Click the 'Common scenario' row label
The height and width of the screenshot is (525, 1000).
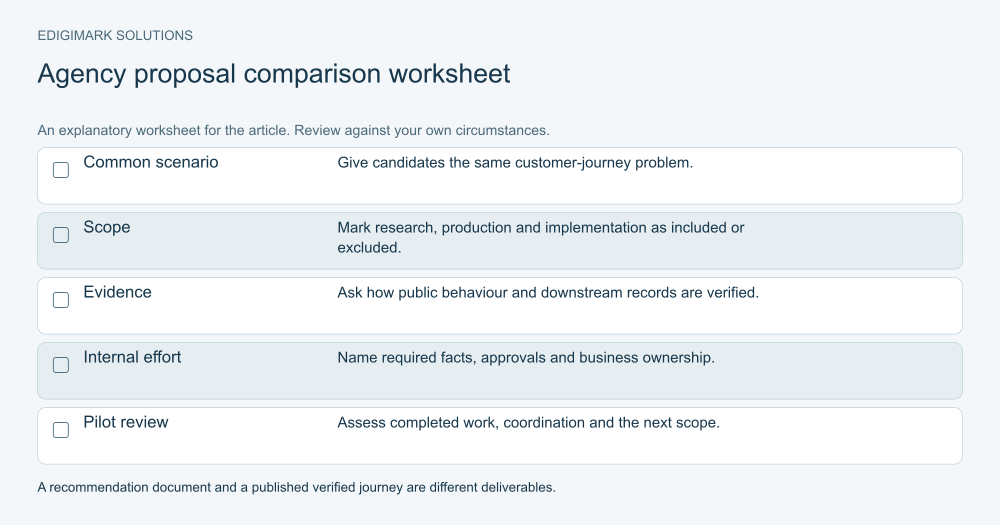pyautogui.click(x=151, y=162)
